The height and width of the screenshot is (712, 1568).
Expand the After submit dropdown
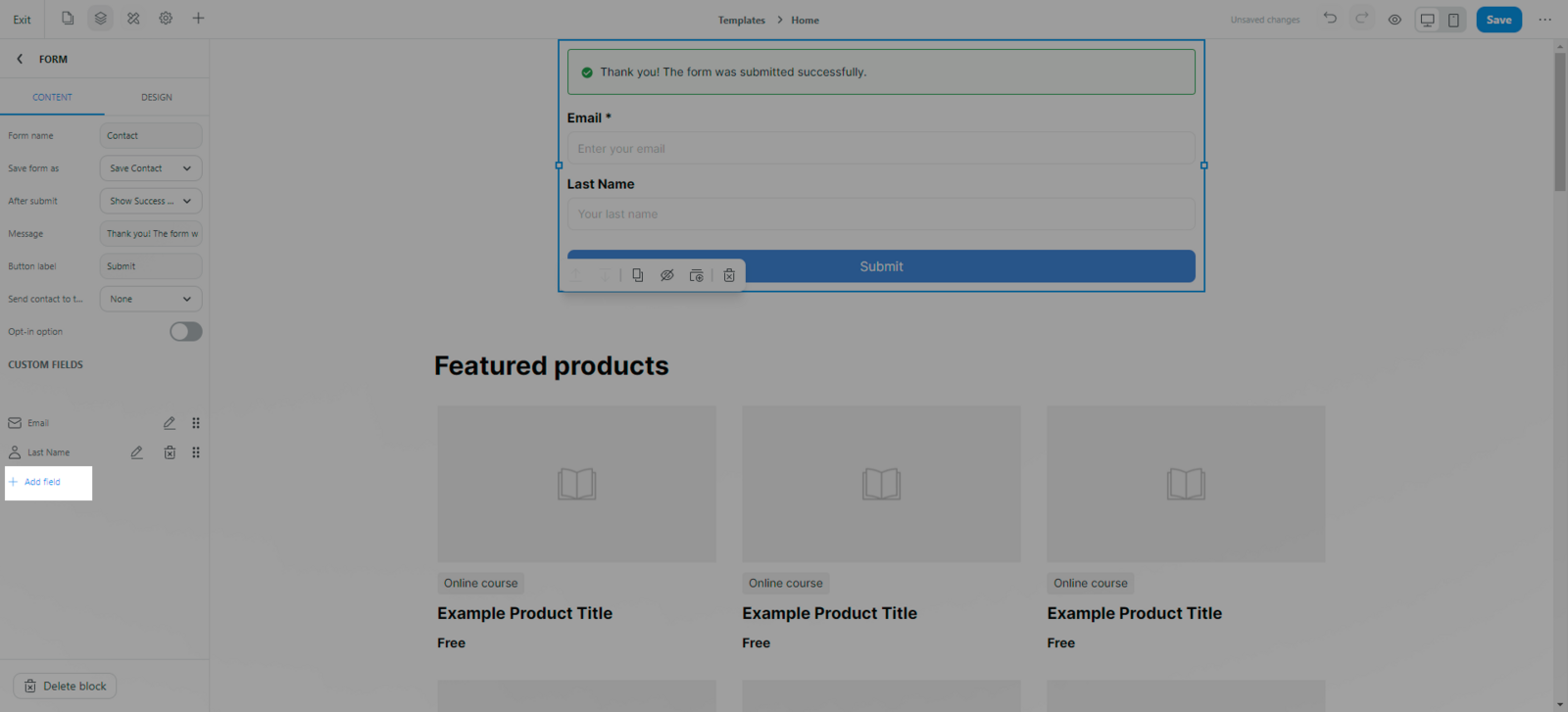pyautogui.click(x=151, y=201)
